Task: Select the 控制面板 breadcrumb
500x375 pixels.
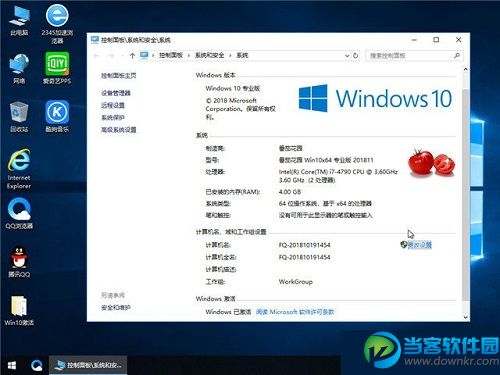Action: [171, 55]
